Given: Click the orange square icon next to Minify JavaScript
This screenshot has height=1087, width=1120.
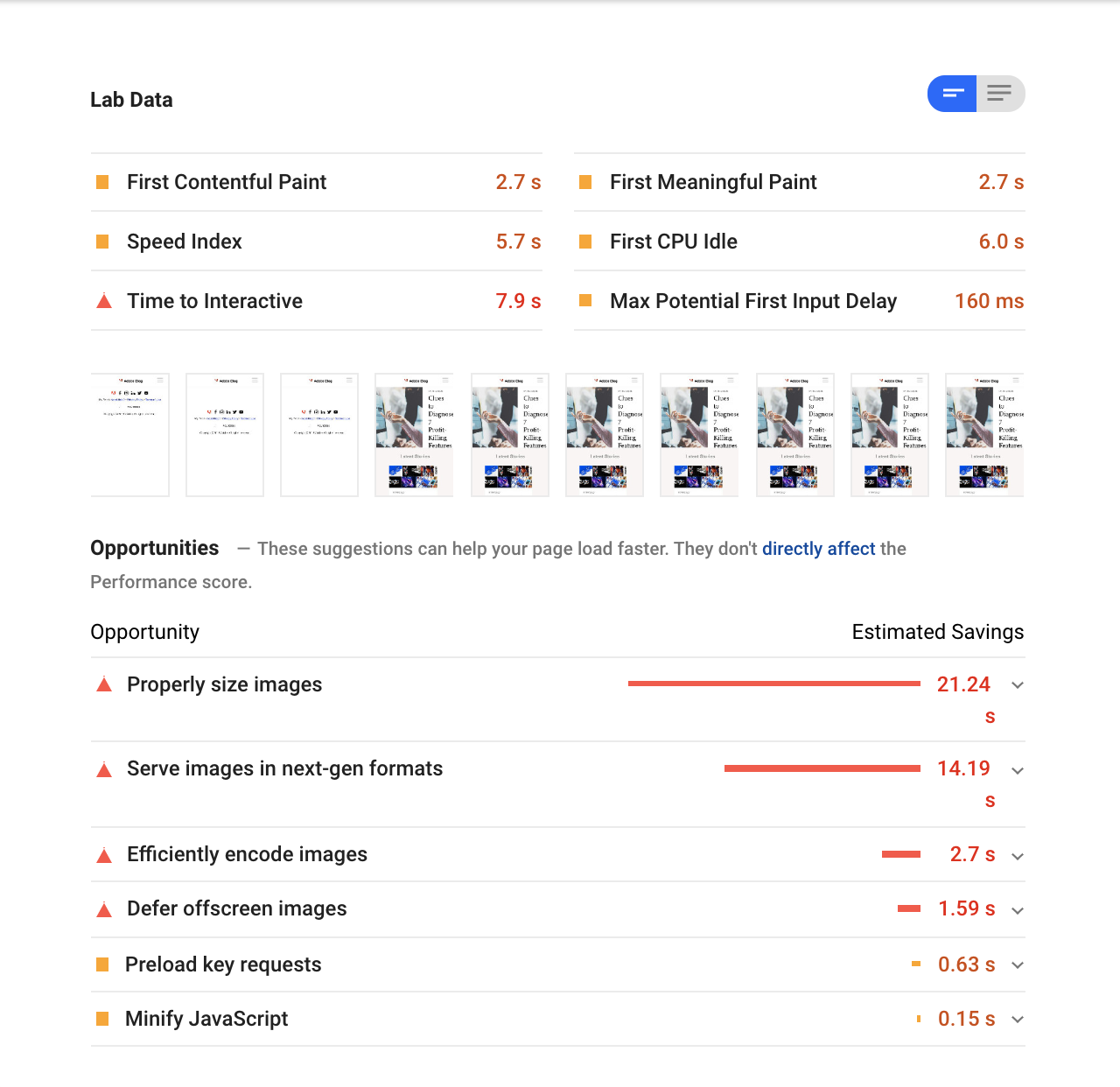Looking at the screenshot, I should (x=103, y=1019).
